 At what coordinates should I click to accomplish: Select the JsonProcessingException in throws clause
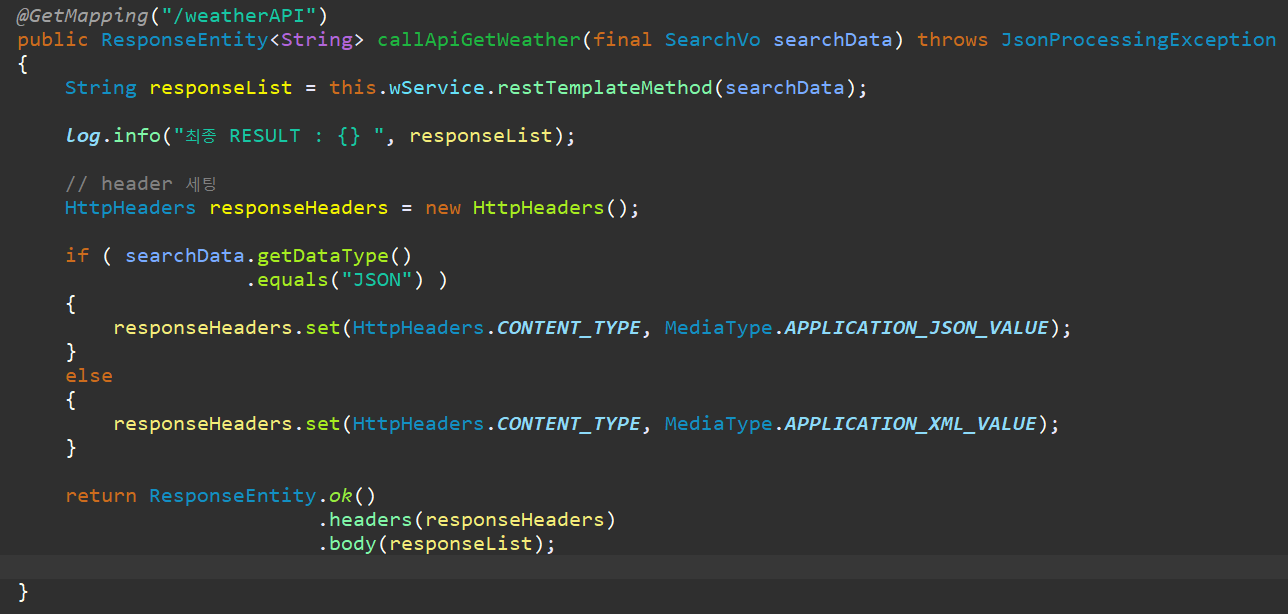pyautogui.click(x=1138, y=39)
